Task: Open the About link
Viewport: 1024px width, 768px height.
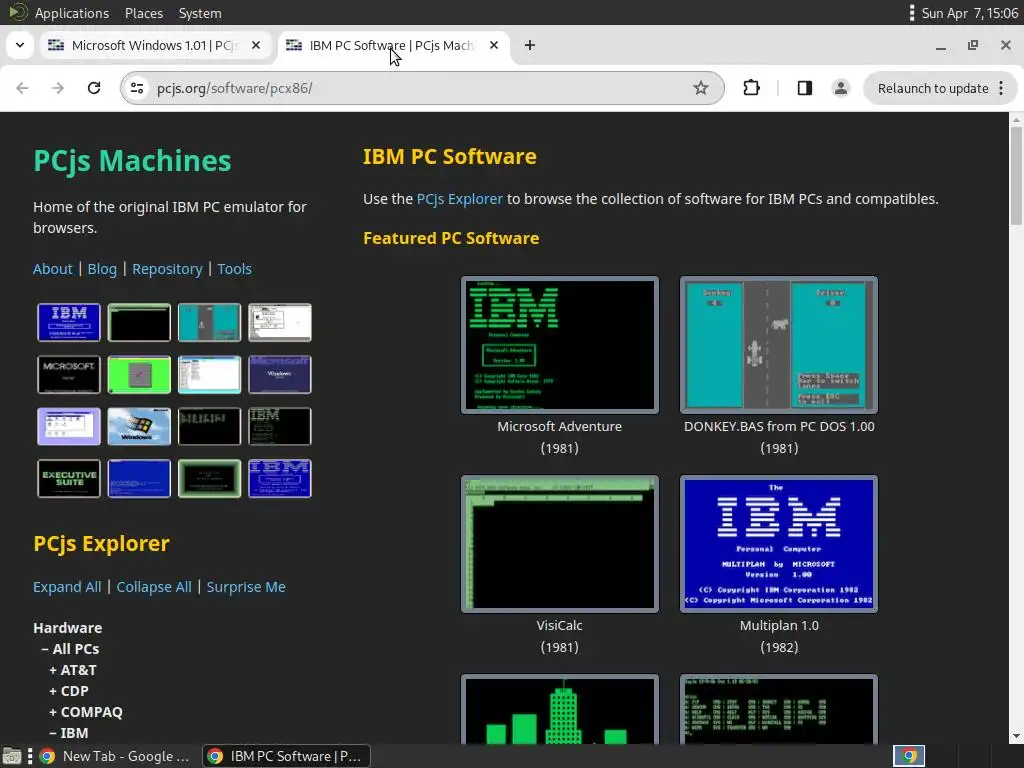Action: click(52, 269)
